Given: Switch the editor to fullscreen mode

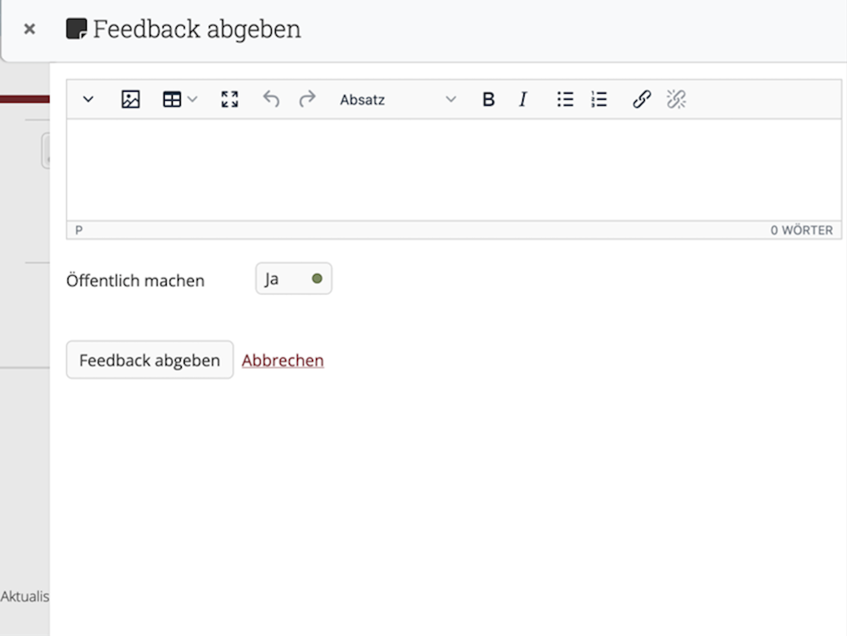Looking at the screenshot, I should pos(230,99).
